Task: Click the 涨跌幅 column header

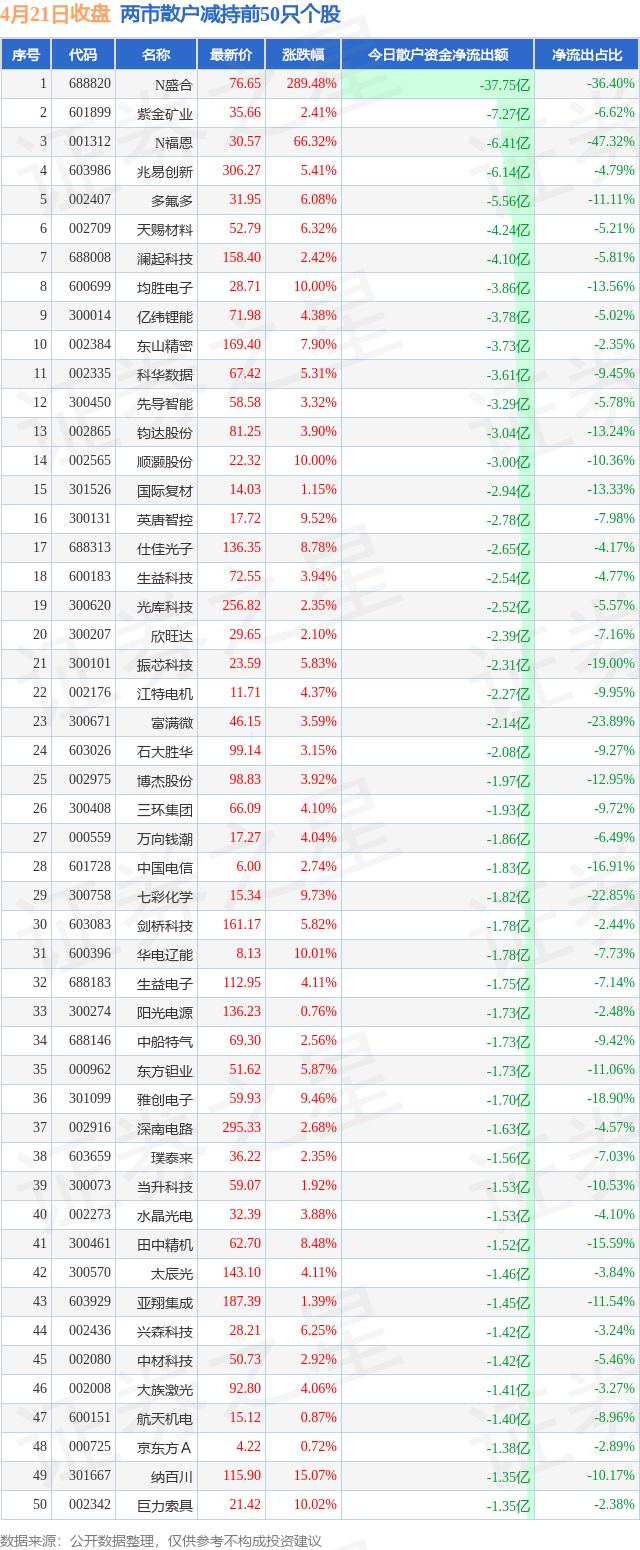Action: [x=303, y=55]
